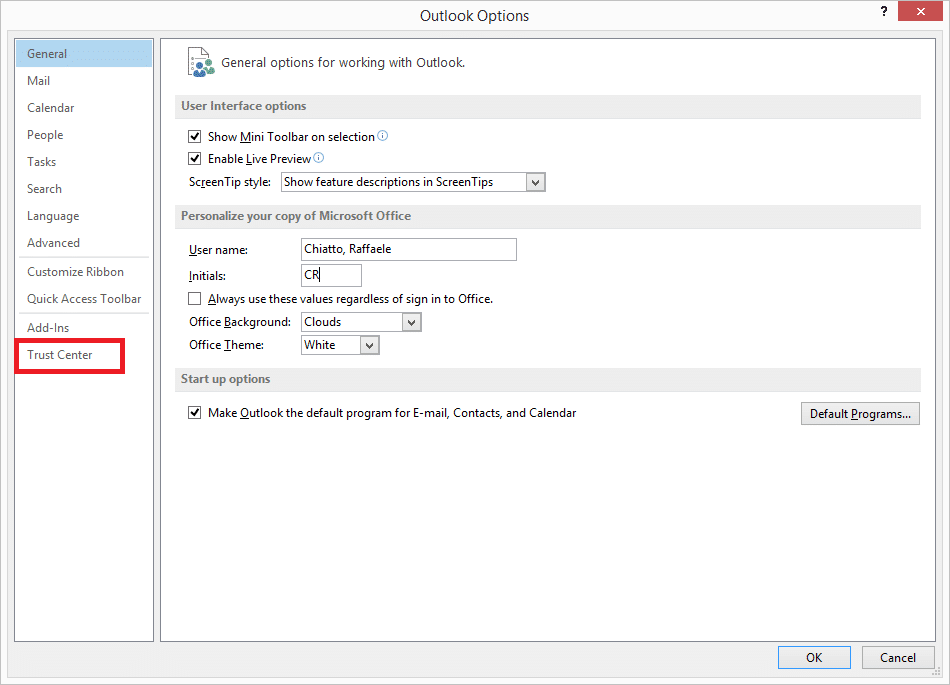Click into the Initials field
The height and width of the screenshot is (685, 950).
click(x=331, y=275)
